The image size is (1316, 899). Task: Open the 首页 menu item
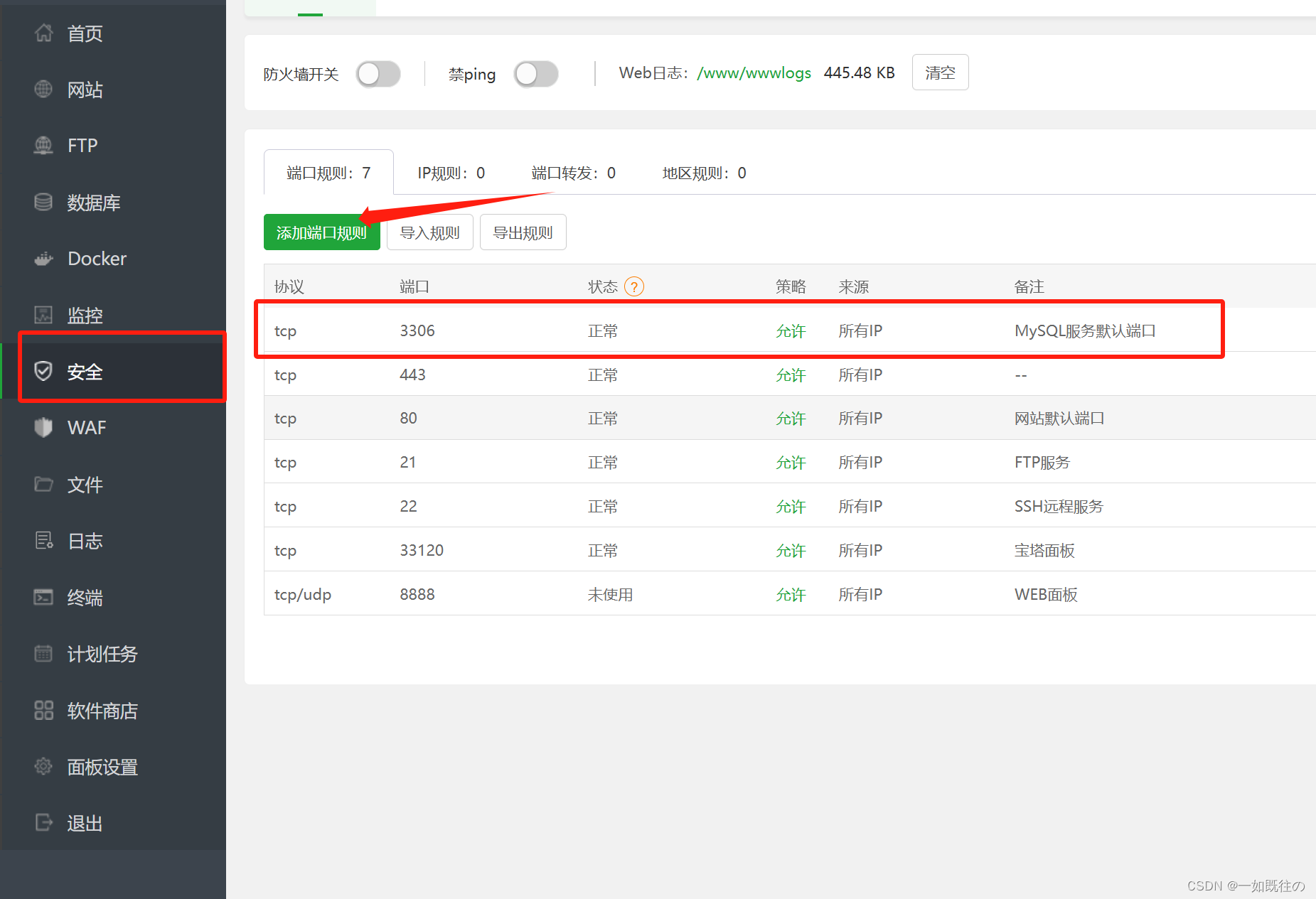point(114,33)
